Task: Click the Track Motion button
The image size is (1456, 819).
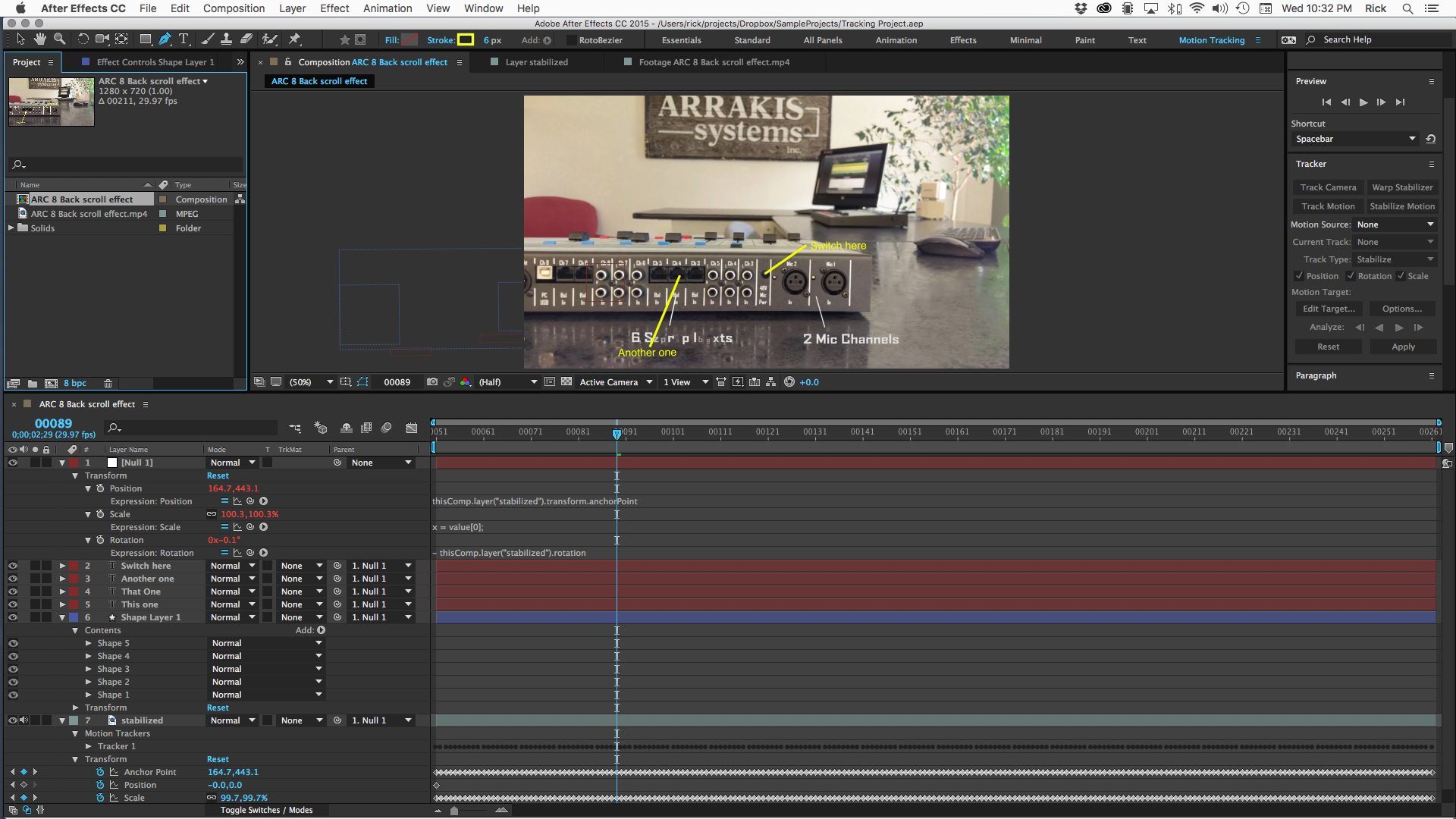Action: pos(1328,206)
